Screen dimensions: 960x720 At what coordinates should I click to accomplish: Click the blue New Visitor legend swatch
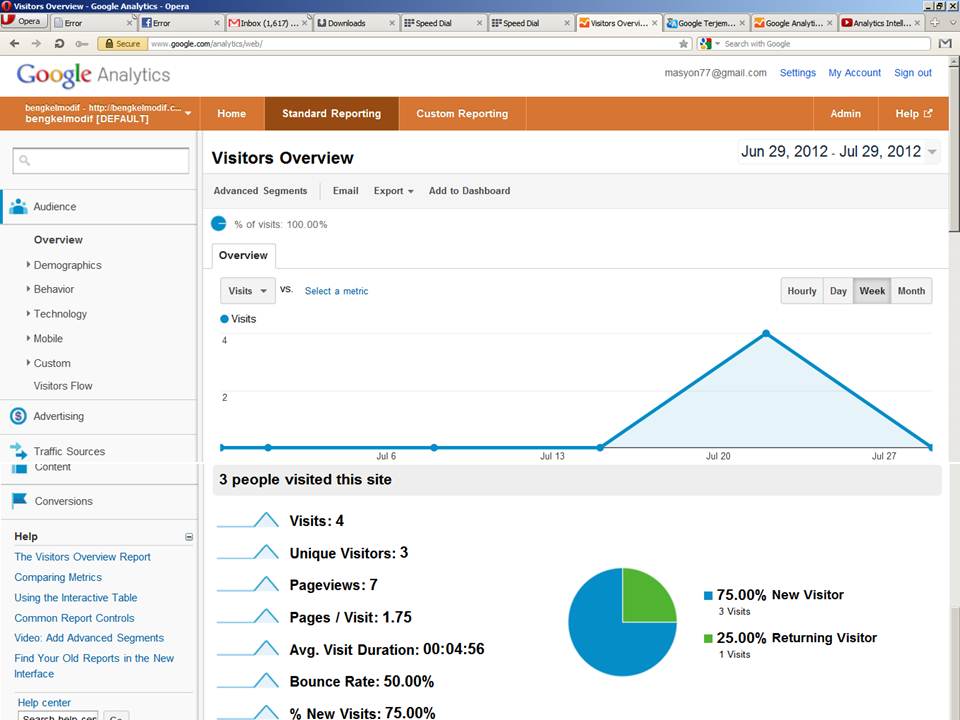click(708, 595)
